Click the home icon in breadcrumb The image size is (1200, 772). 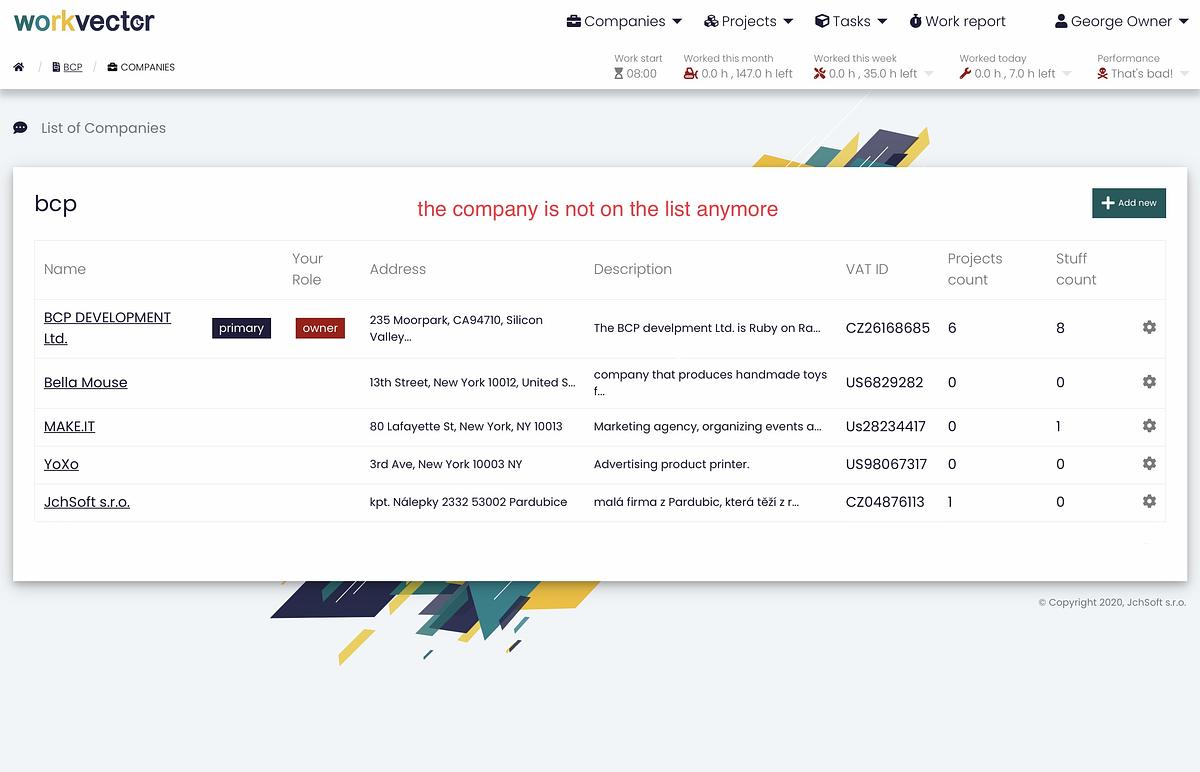(18, 67)
